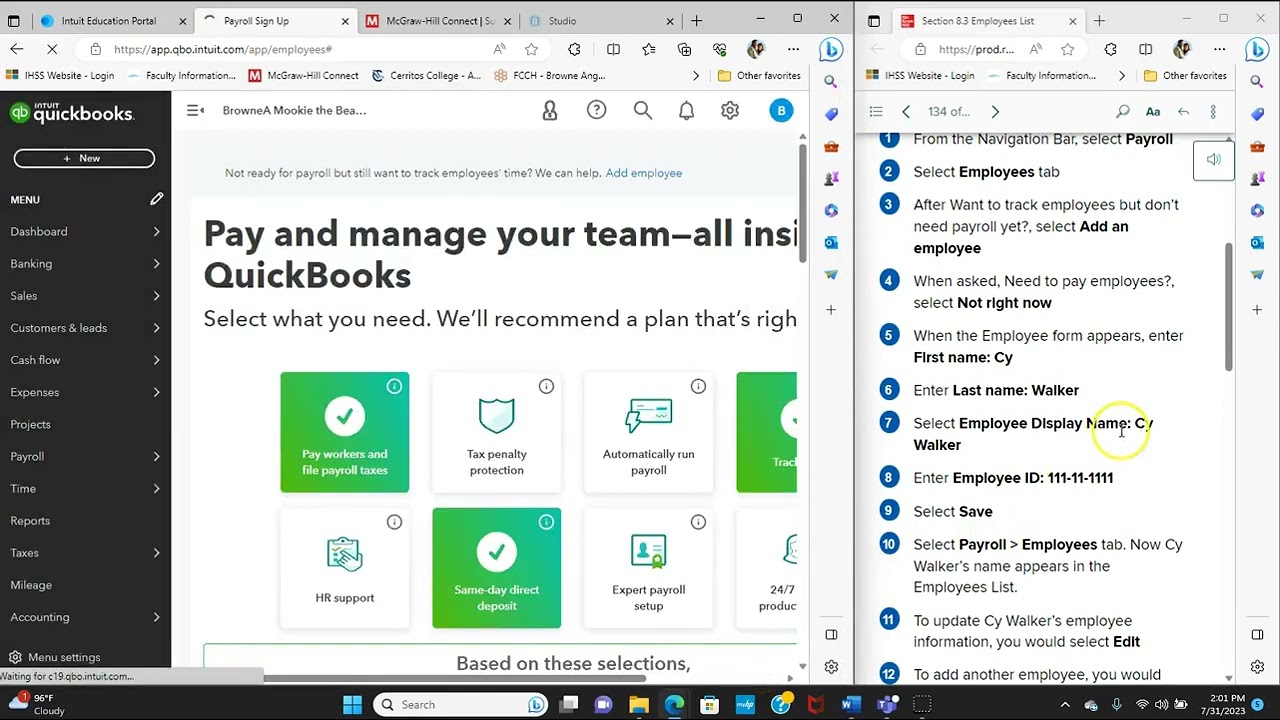Viewport: 1280px width, 720px height.
Task: Open Reports in the QuickBooks menu
Action: (30, 521)
